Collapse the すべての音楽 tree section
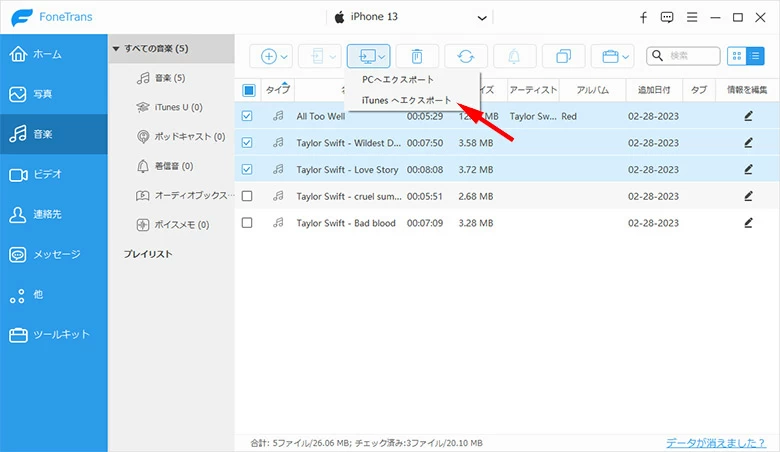The height and width of the screenshot is (452, 780). point(116,48)
